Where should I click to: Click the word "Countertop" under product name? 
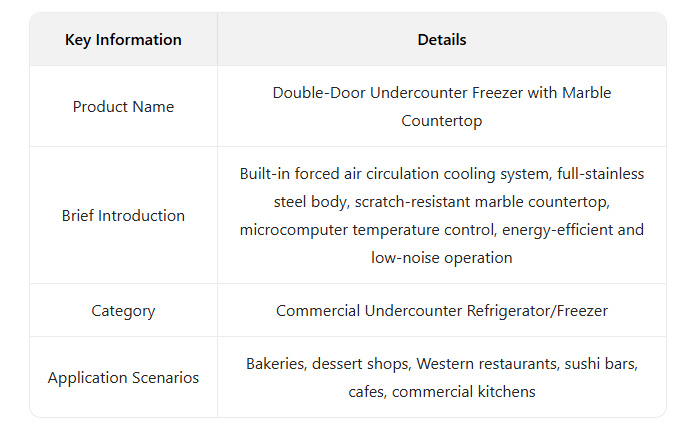441,121
